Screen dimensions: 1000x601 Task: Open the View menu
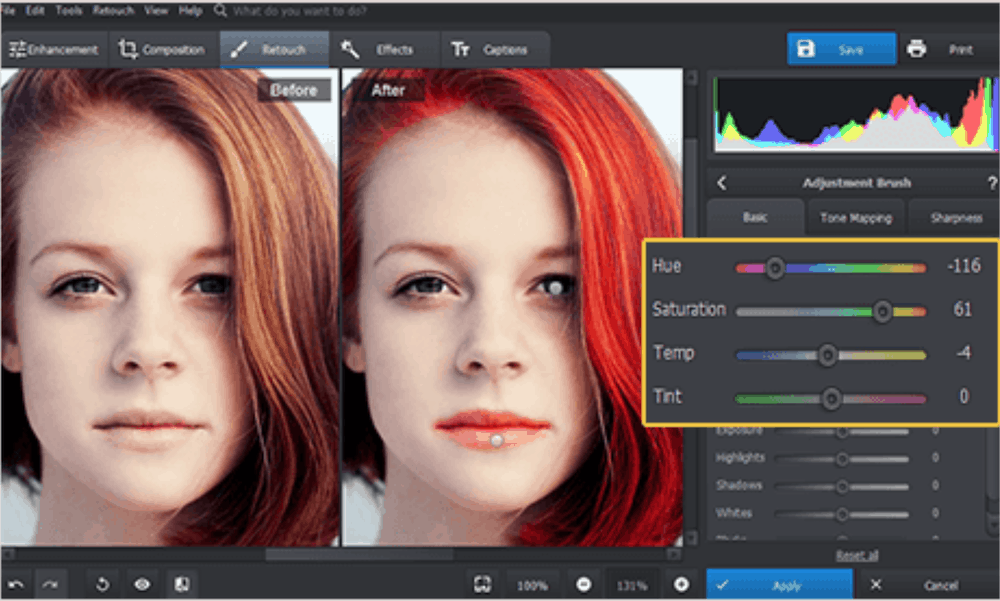pos(156,11)
